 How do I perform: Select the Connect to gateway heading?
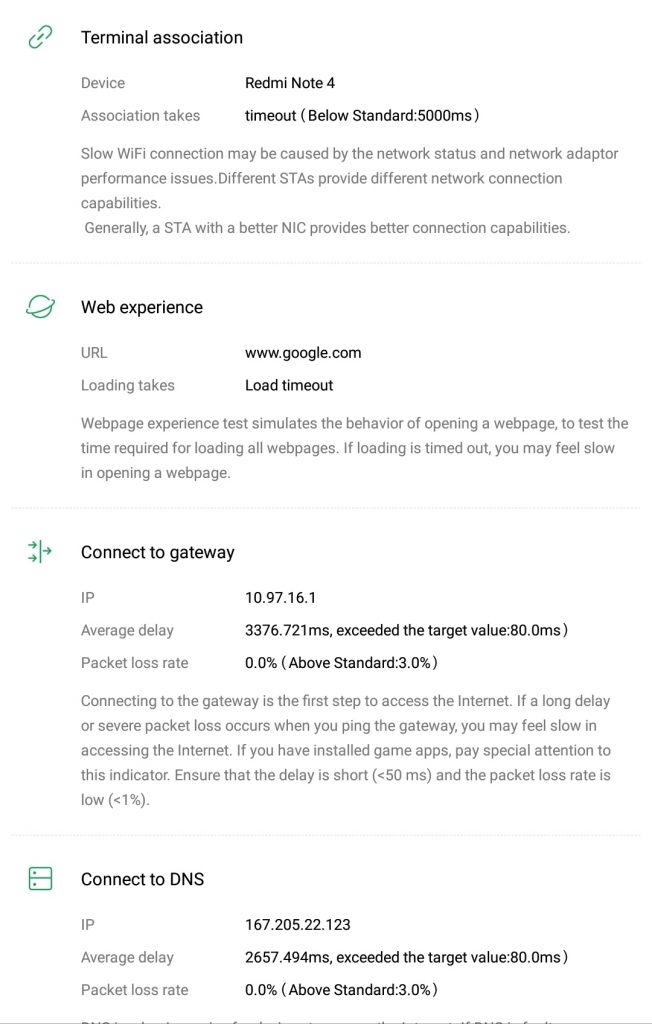158,552
